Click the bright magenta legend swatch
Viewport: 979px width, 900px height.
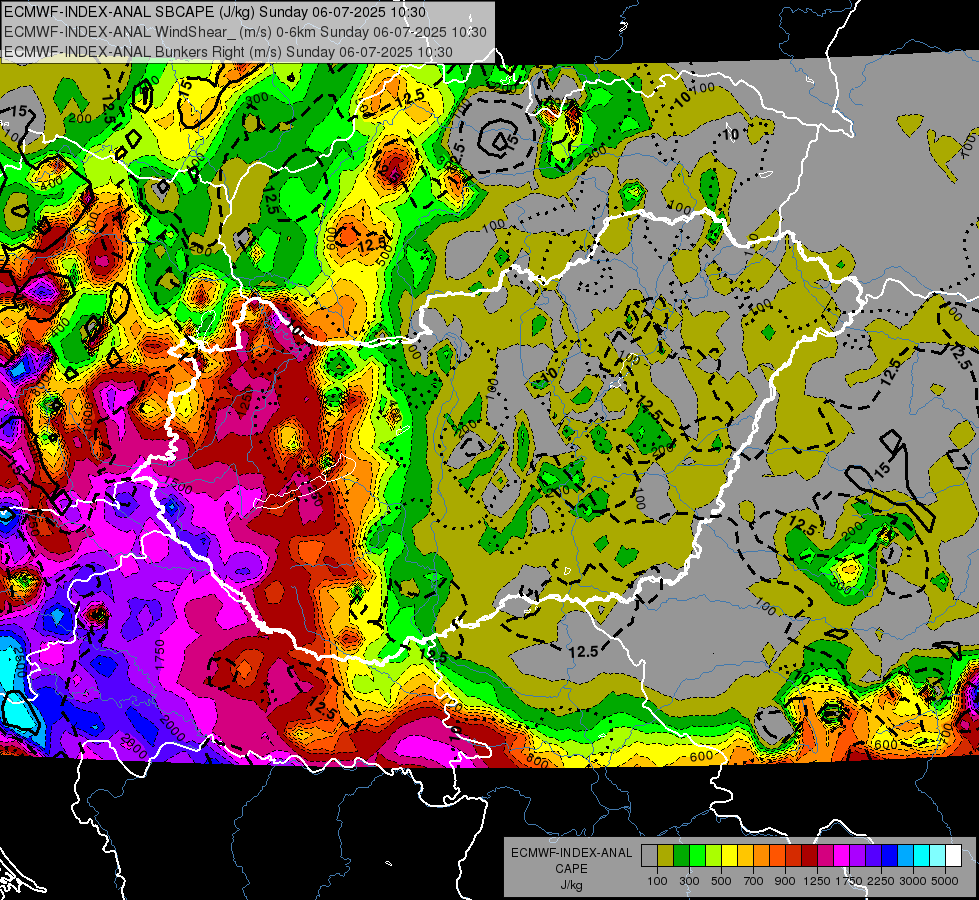(842, 856)
